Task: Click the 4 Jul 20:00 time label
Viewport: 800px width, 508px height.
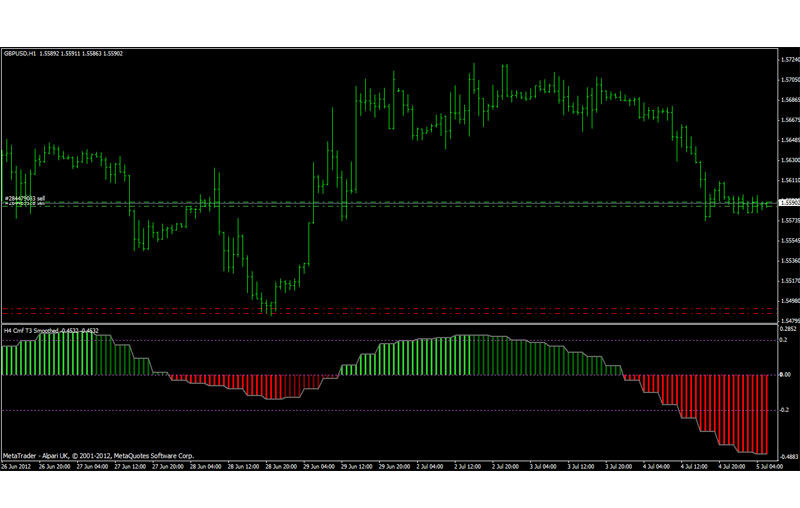Action: click(731, 467)
